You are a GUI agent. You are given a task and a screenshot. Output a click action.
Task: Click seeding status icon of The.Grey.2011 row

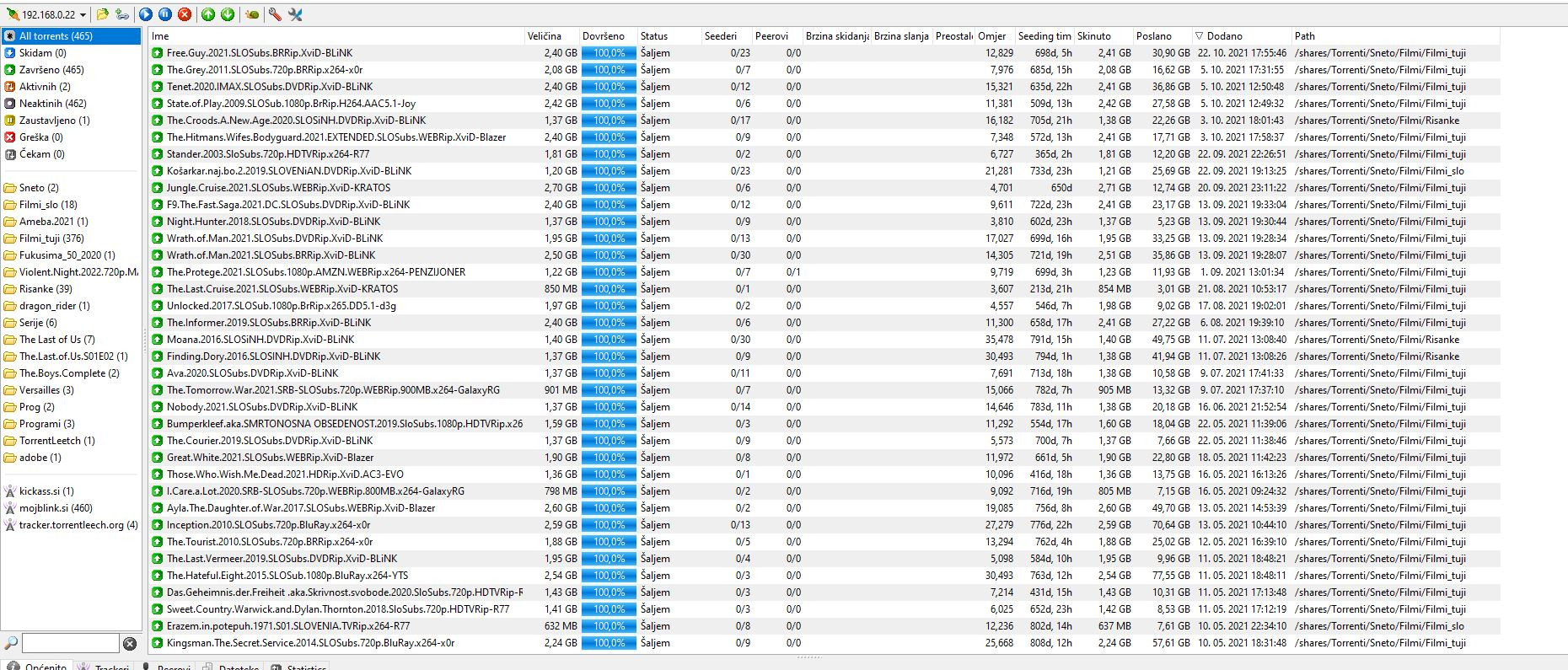(x=158, y=70)
